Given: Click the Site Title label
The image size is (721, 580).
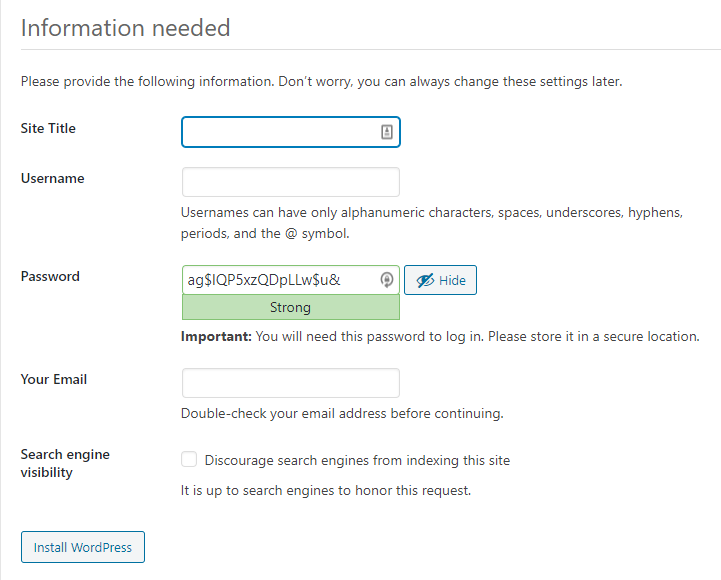Looking at the screenshot, I should coord(48,128).
